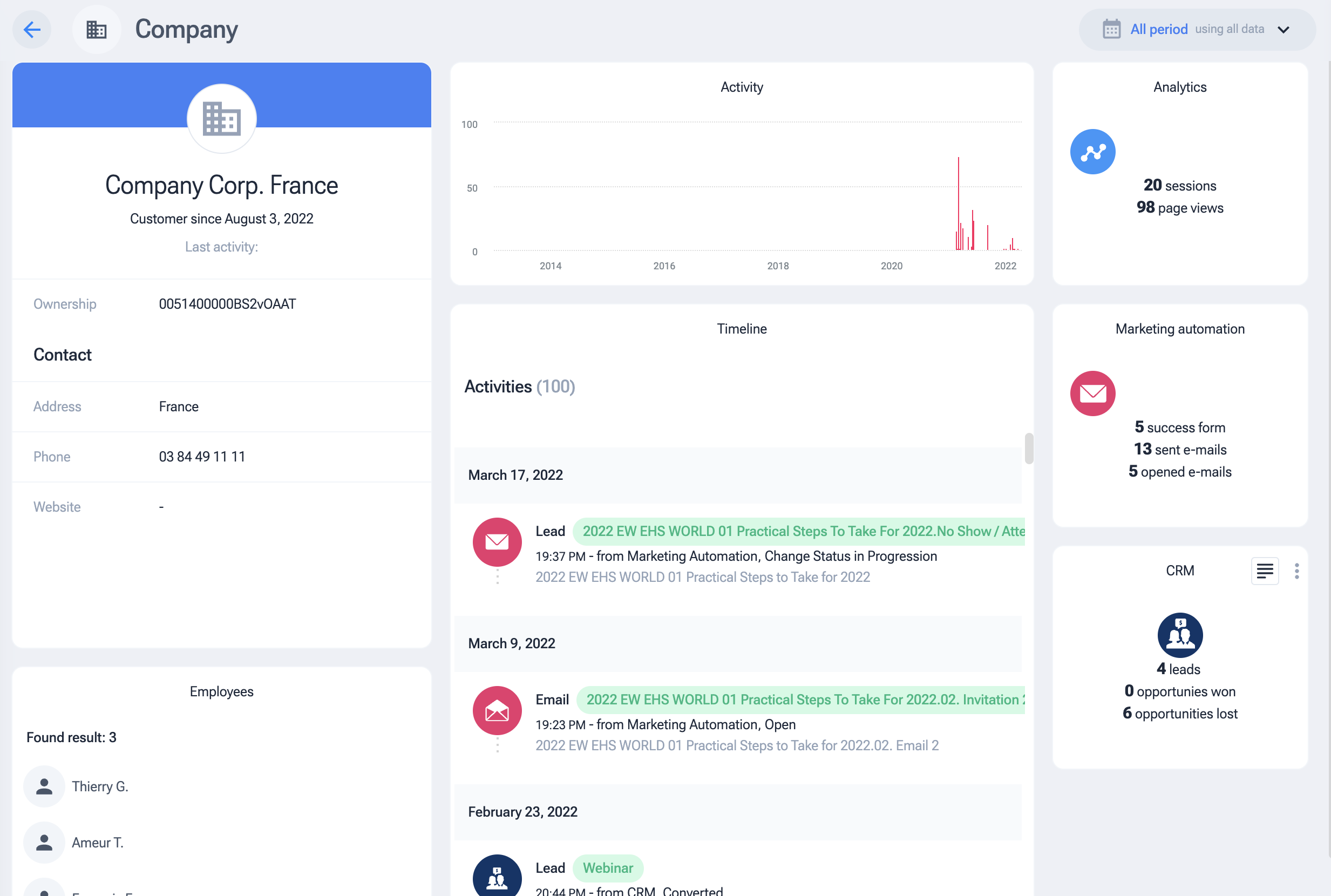Toggle visibility of employee Ameur T.
Image resolution: width=1331 pixels, height=896 pixels.
45,840
